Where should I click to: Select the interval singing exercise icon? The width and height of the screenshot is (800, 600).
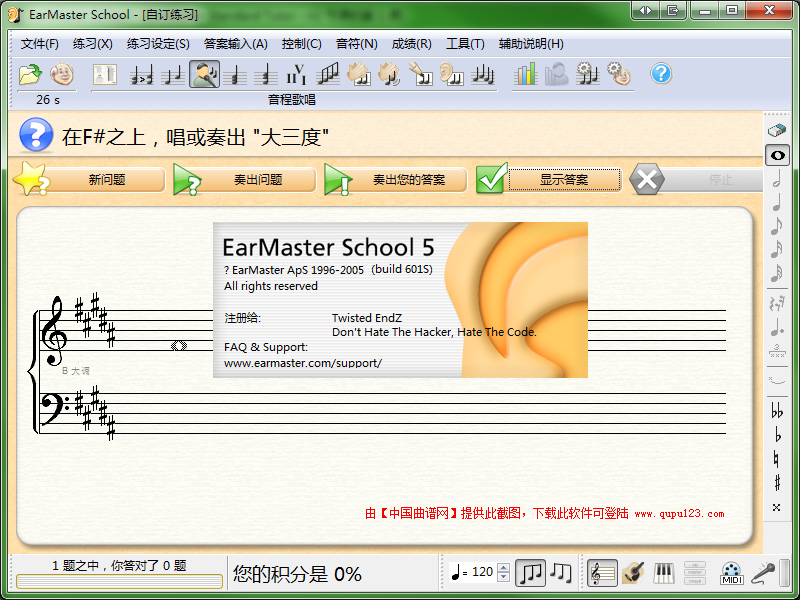205,74
